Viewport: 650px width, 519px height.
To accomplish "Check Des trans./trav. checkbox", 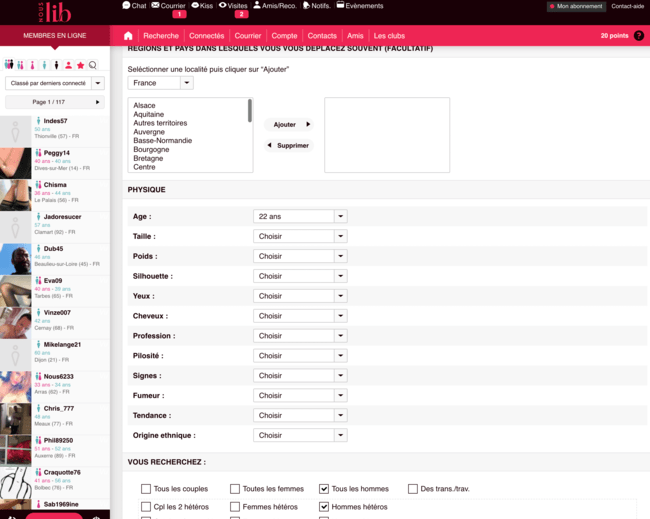I will tap(413, 489).
